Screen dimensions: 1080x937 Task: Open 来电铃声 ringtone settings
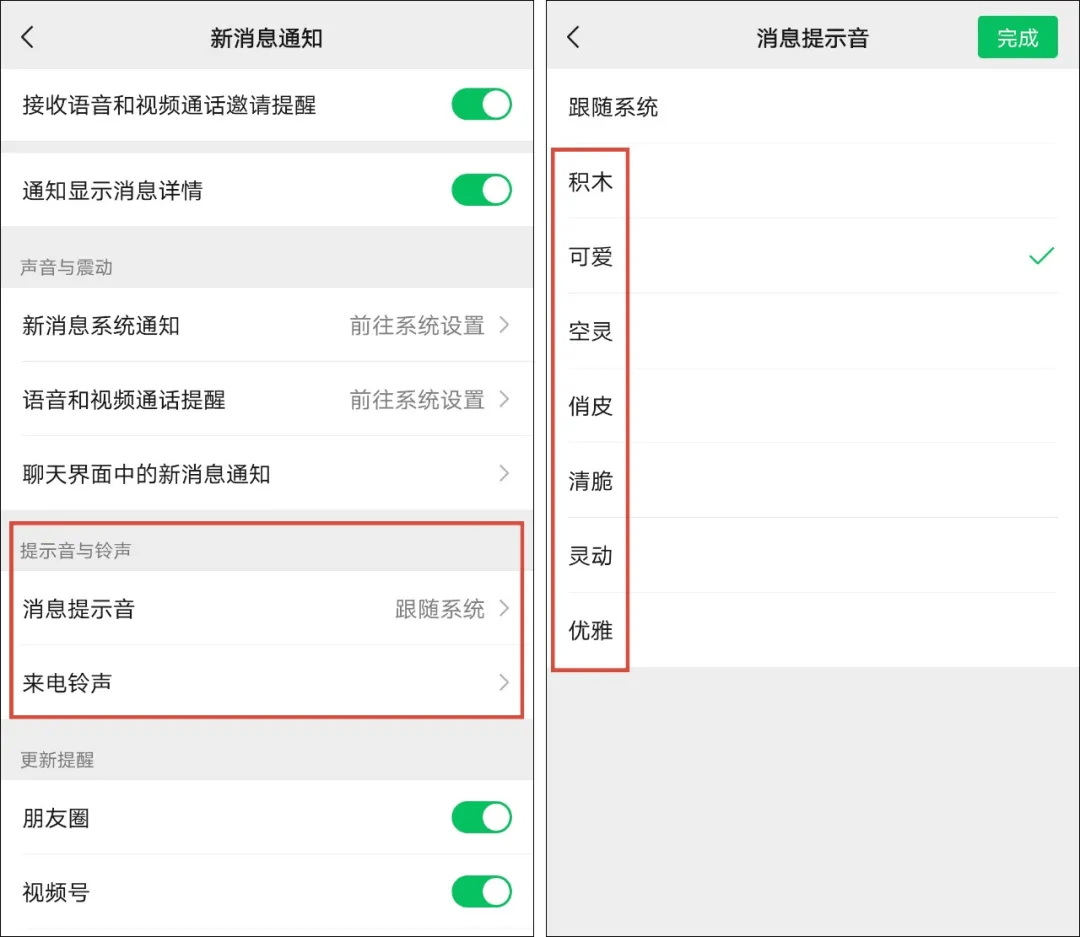click(266, 683)
